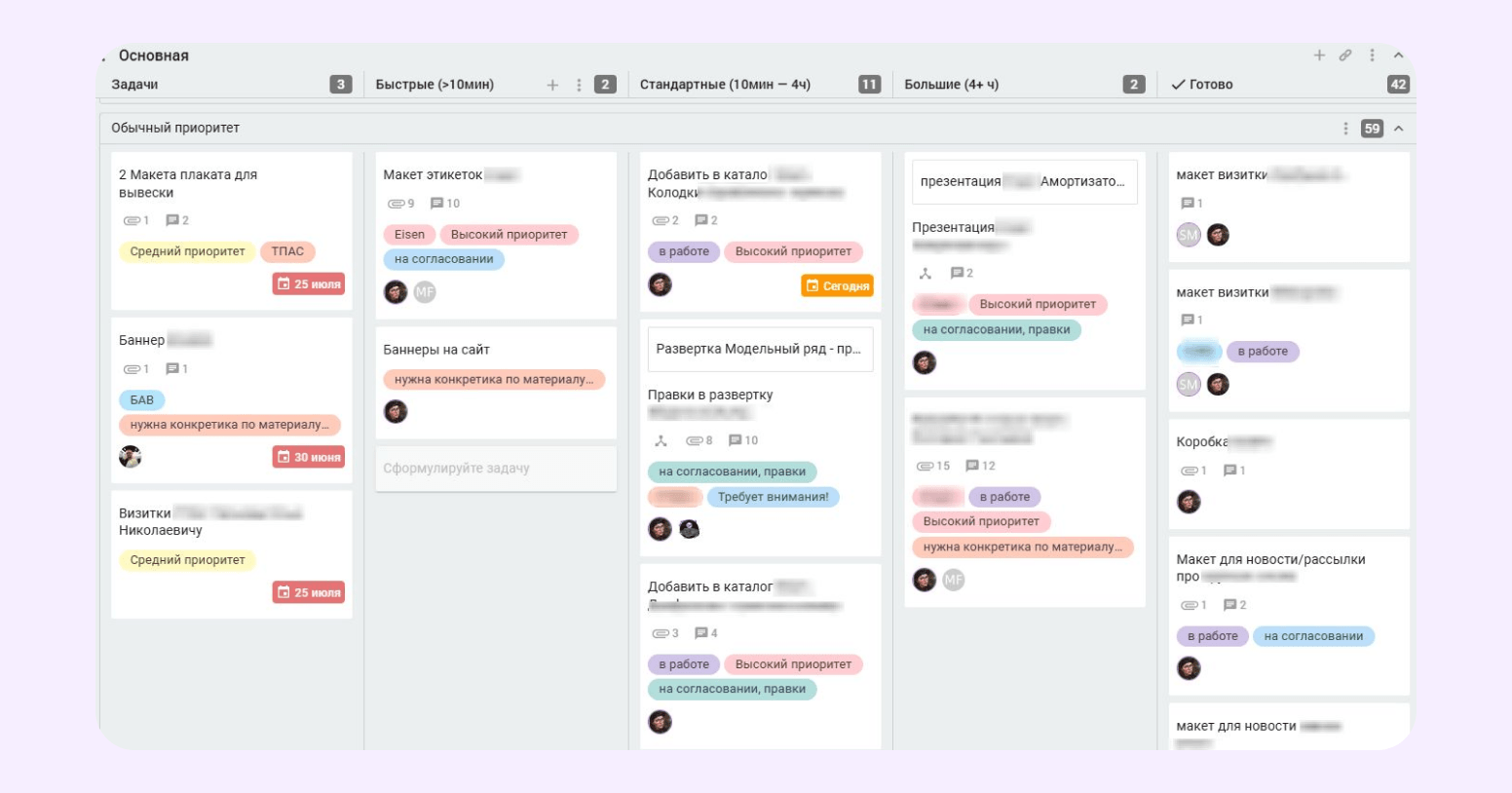Open the Баннеры на сайт card
Screen dimensions: 1512x793
point(436,350)
